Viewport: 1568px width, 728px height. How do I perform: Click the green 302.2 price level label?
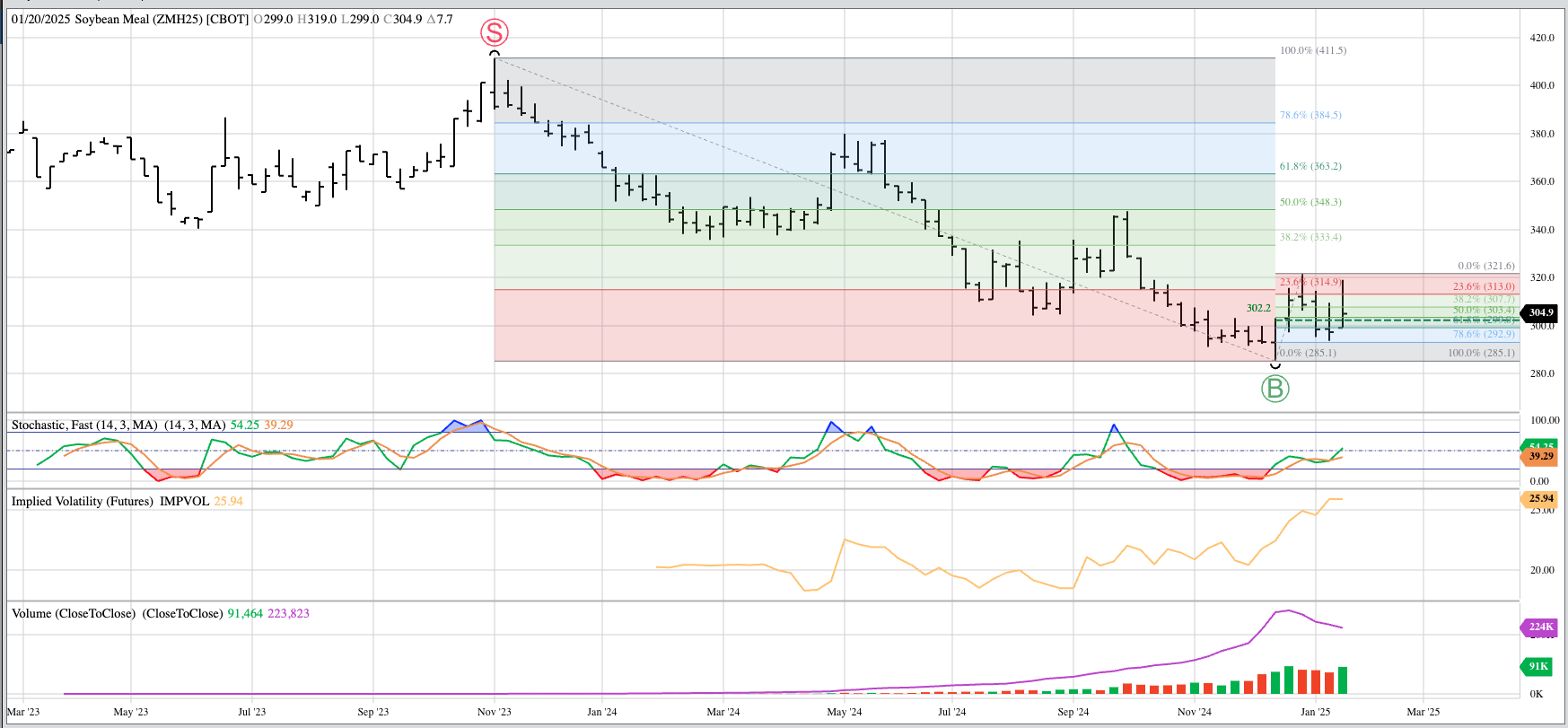click(1258, 308)
